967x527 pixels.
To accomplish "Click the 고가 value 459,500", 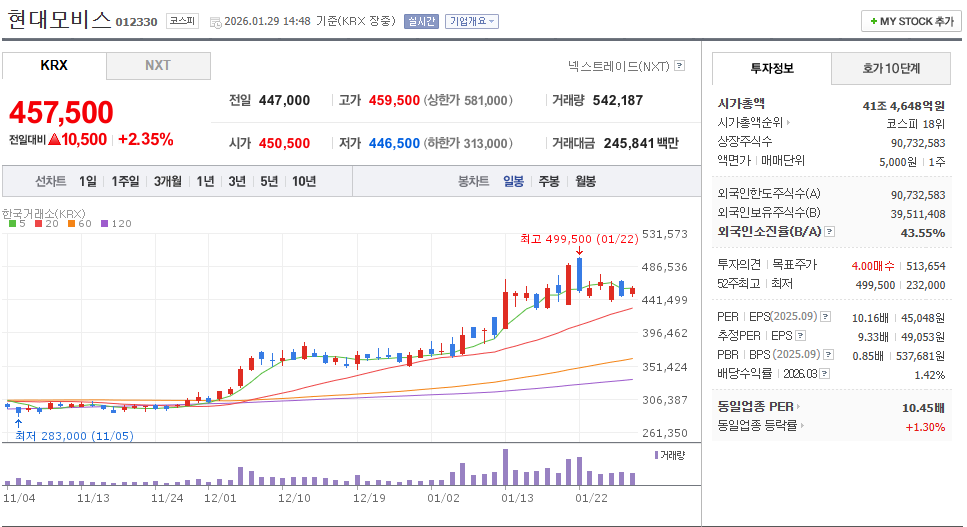I will pos(394,100).
